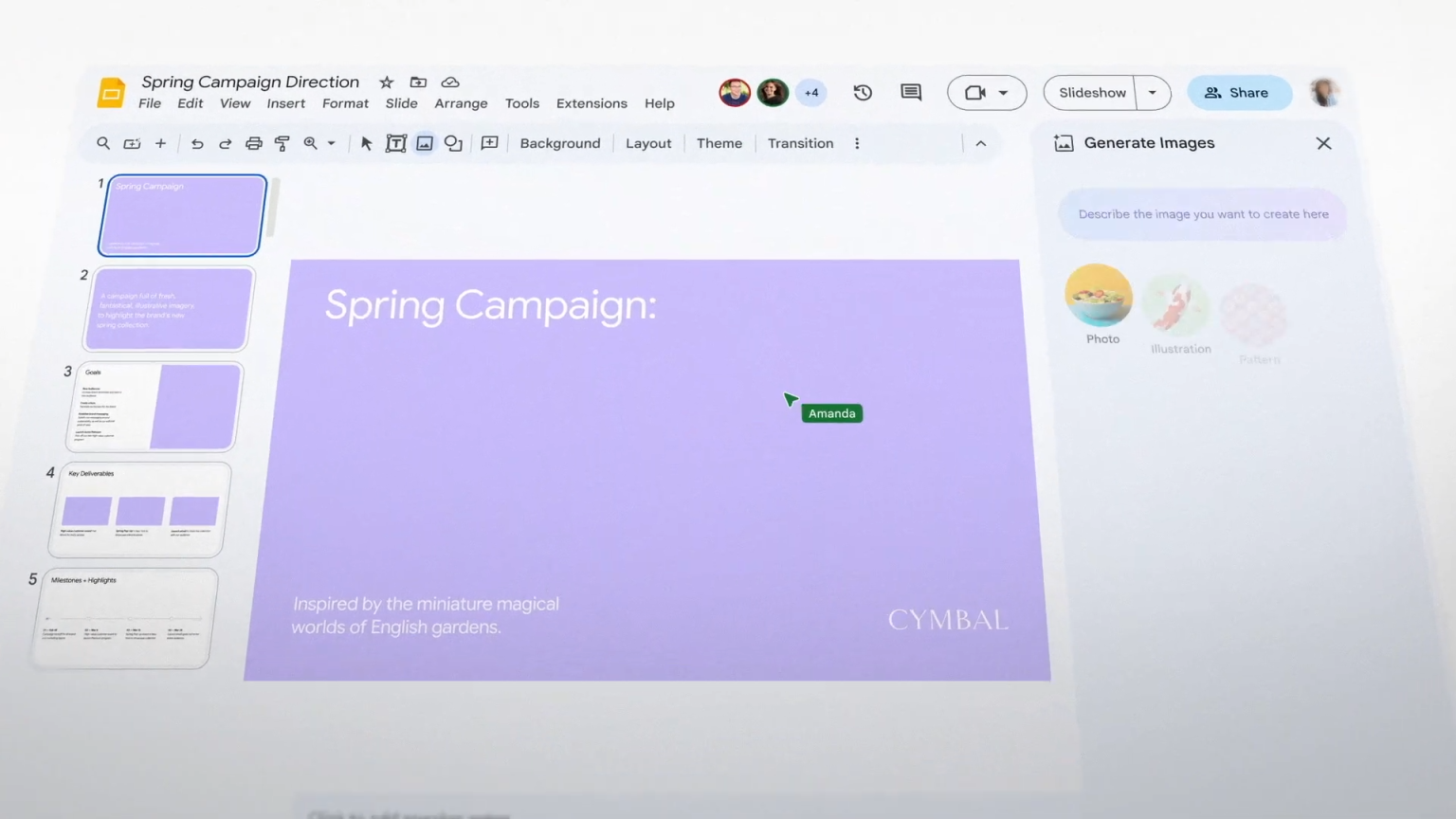Click the Redo icon

(225, 142)
